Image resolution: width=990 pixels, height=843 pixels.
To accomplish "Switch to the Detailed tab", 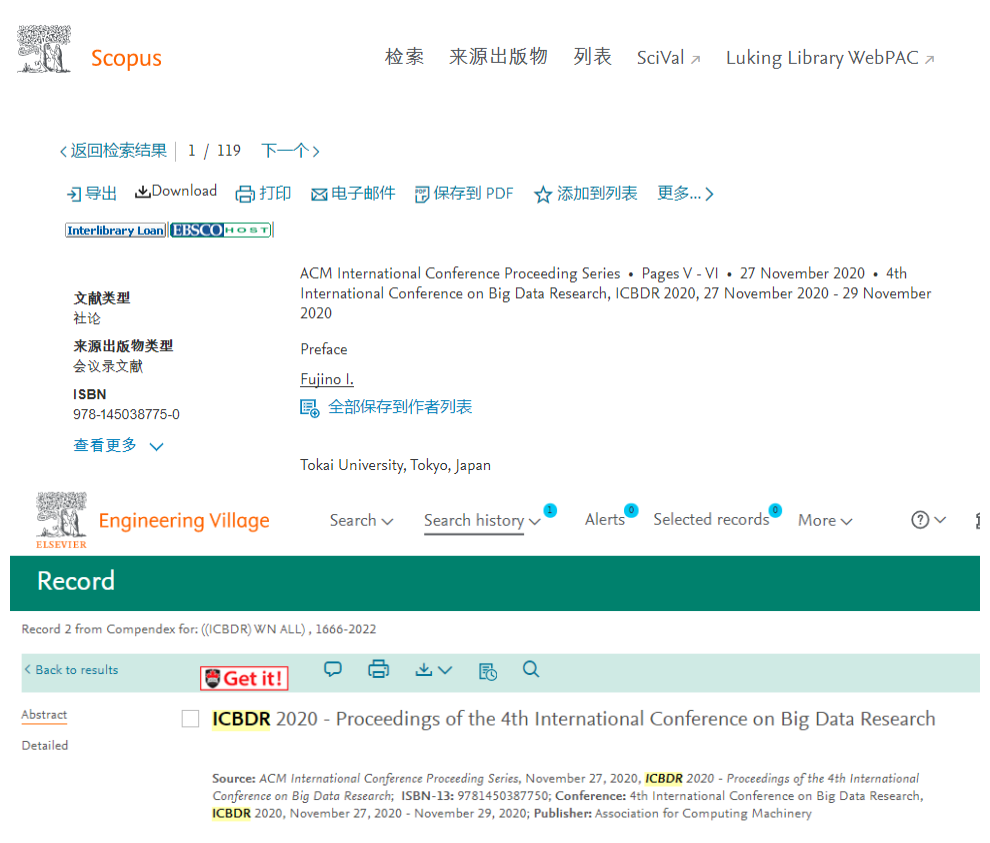I will (x=45, y=746).
